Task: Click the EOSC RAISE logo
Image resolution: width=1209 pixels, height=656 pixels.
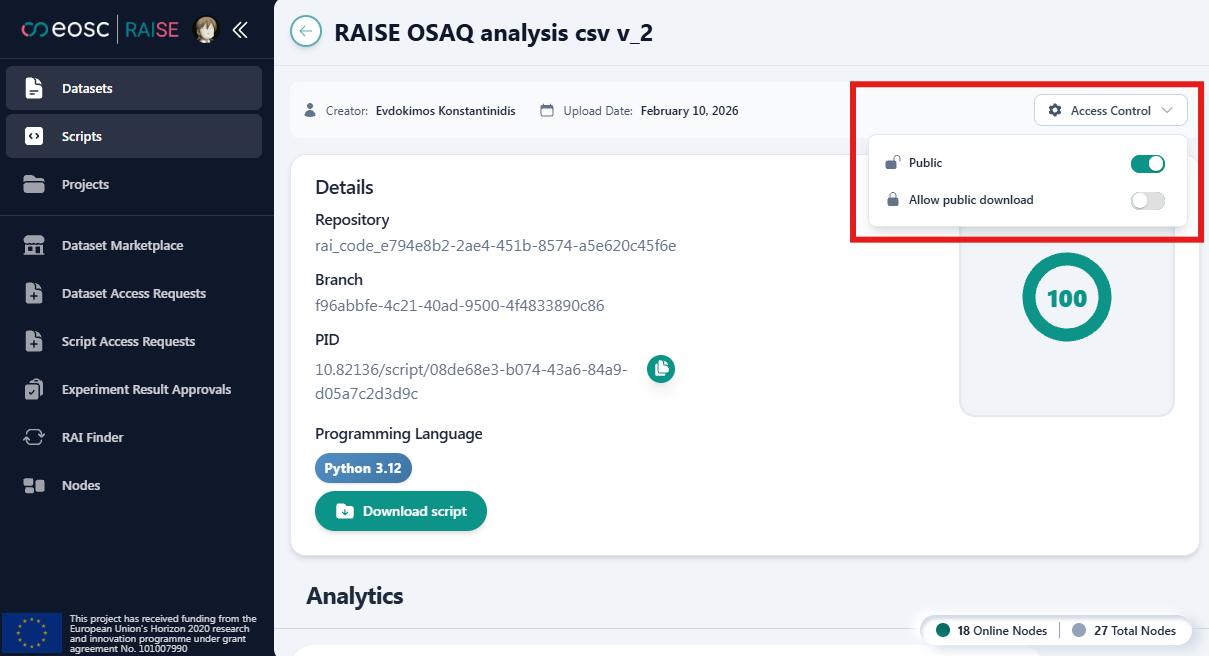Action: (100, 30)
